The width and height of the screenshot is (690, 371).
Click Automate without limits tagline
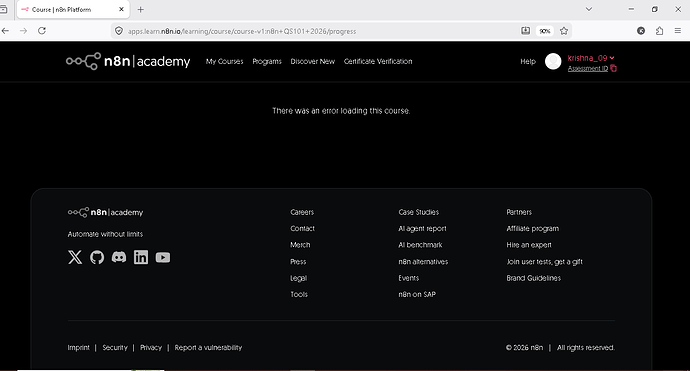[105, 234]
